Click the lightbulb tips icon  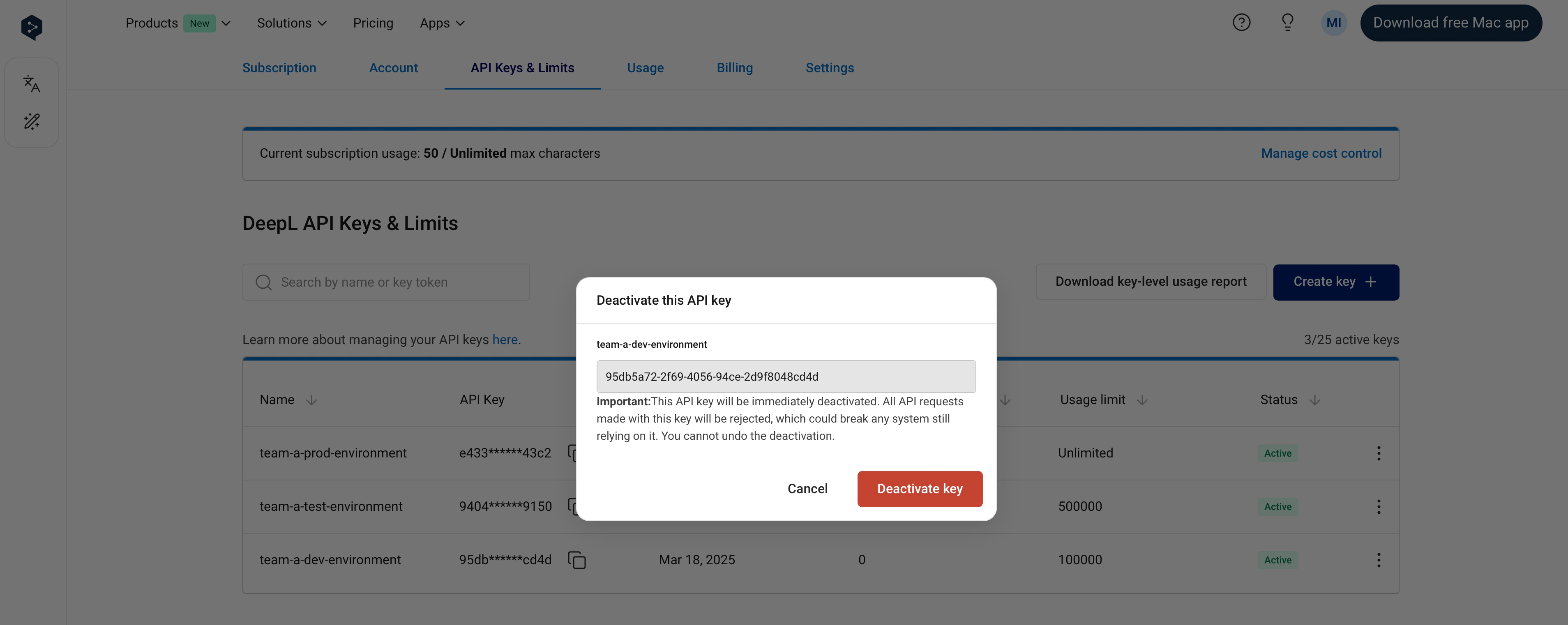tap(1287, 23)
